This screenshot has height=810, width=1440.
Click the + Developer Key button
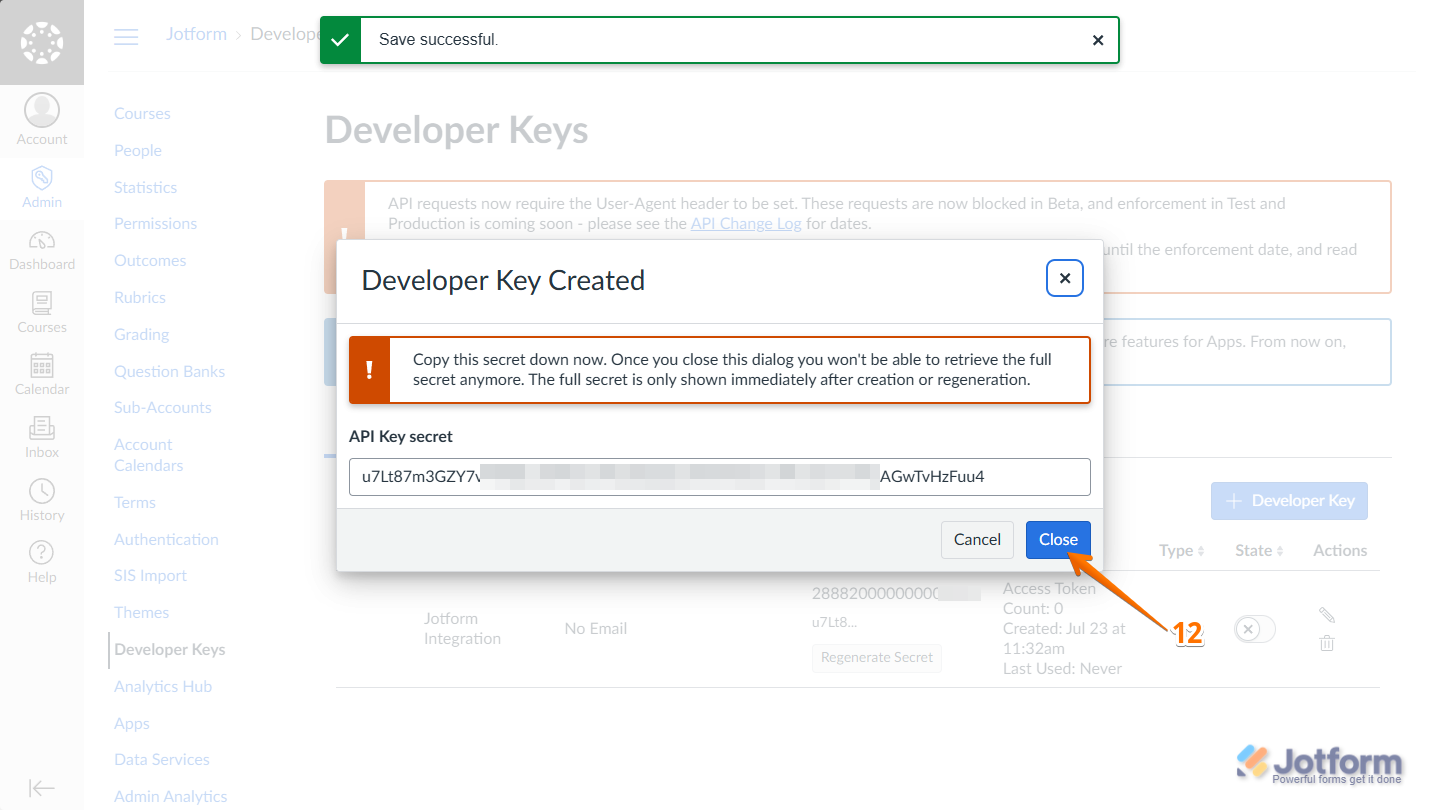point(1289,501)
